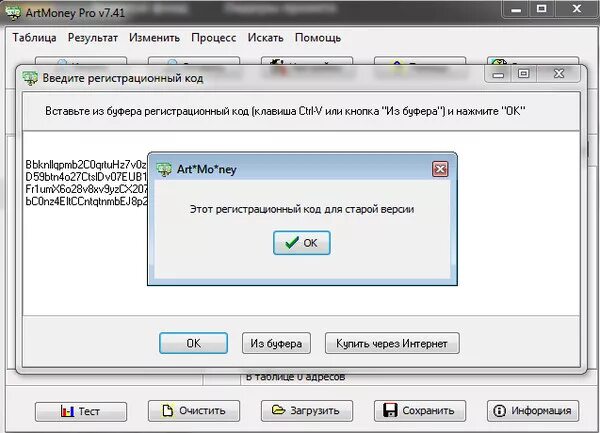
Task: Open the Процесс menu
Action: [214, 38]
